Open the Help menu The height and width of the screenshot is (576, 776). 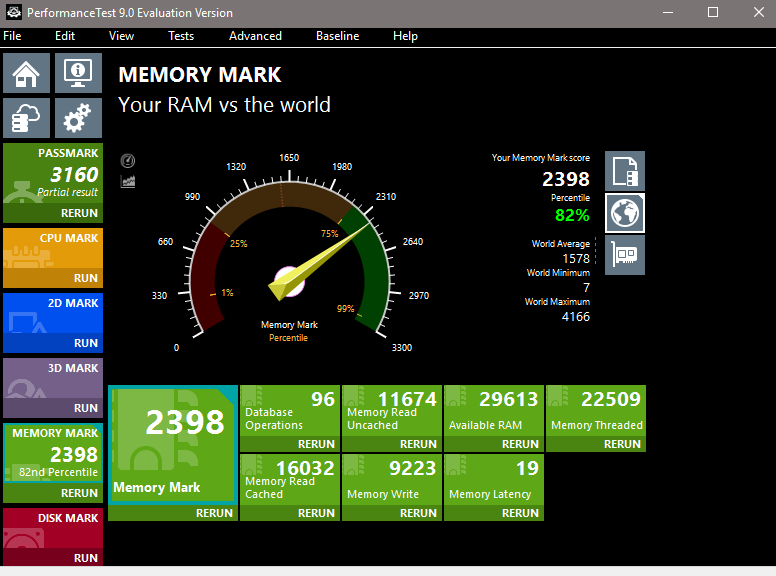click(x=405, y=36)
